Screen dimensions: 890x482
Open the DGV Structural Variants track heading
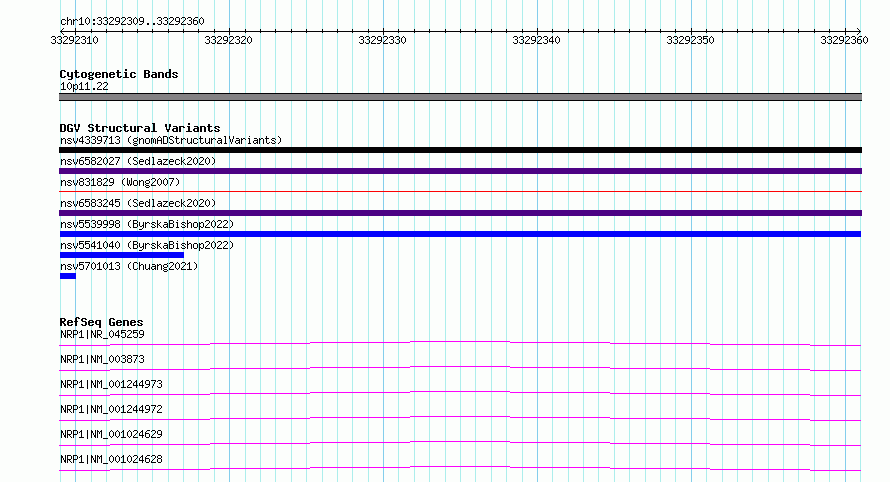coord(140,128)
